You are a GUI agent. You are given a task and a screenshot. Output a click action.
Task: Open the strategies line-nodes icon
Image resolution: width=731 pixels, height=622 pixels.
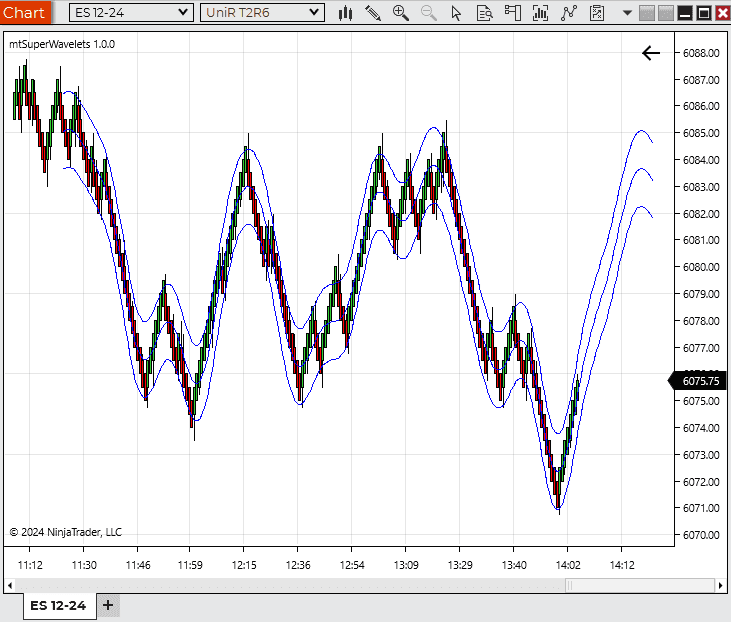(x=569, y=13)
